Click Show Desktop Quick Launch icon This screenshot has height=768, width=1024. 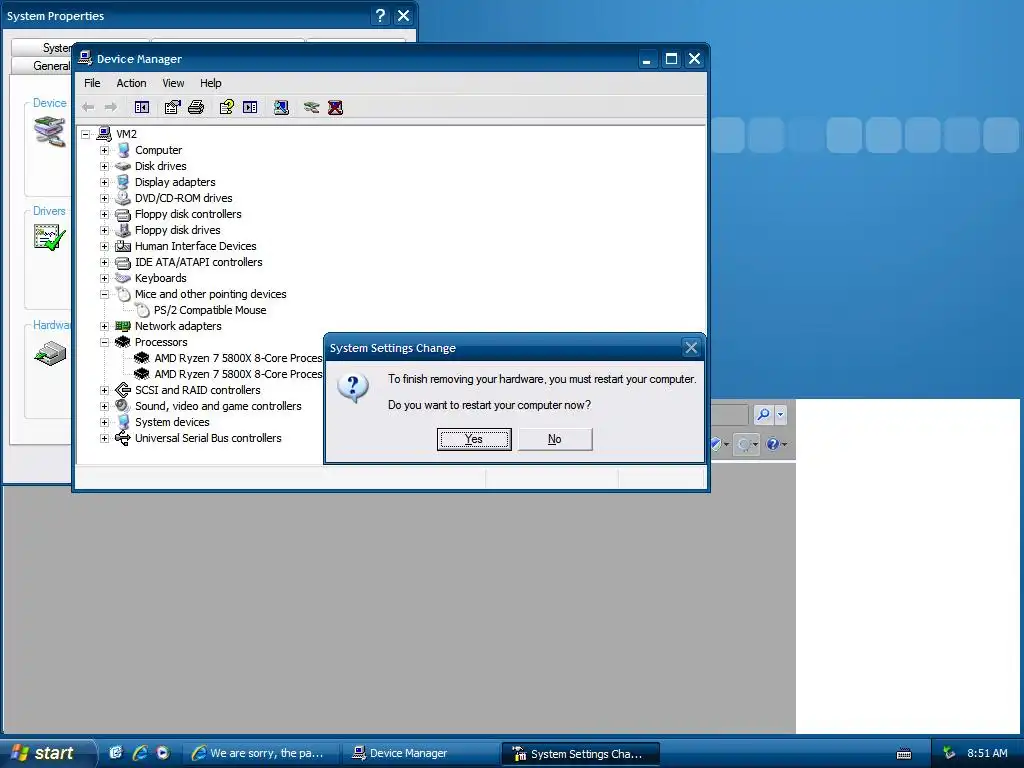[116, 753]
